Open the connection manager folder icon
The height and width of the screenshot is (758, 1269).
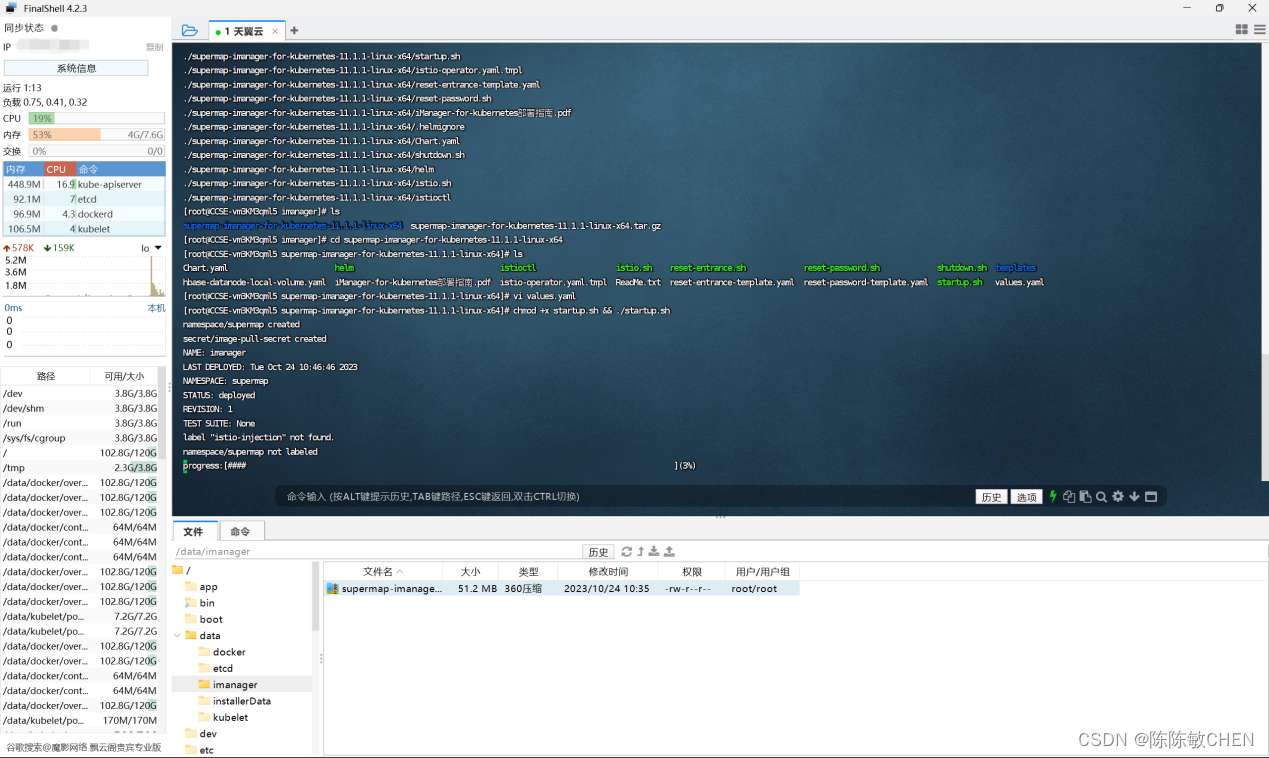click(189, 31)
